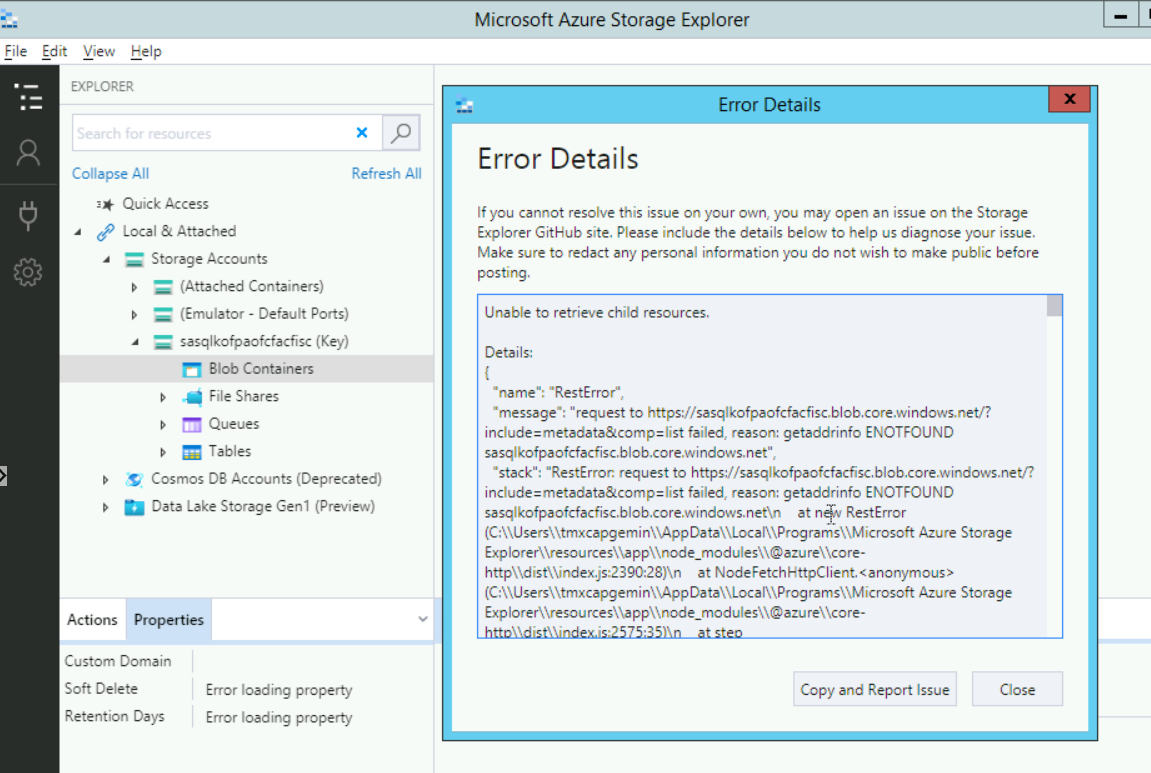Expand the (Emulator - Default Ports) node

click(x=134, y=314)
